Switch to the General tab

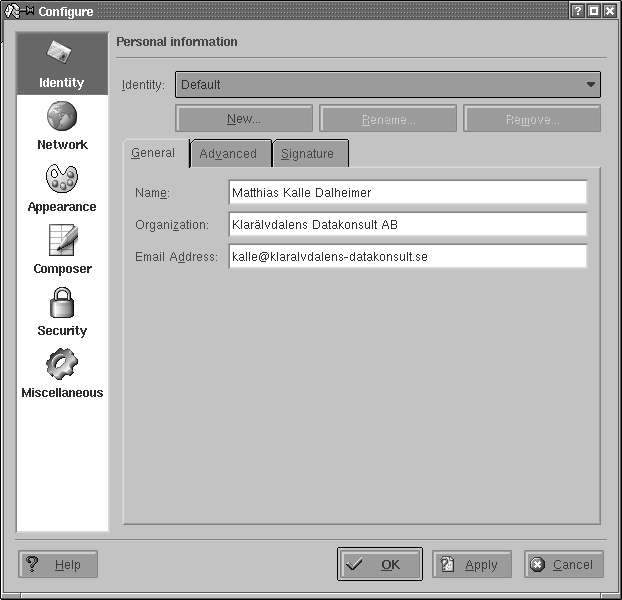(156, 153)
